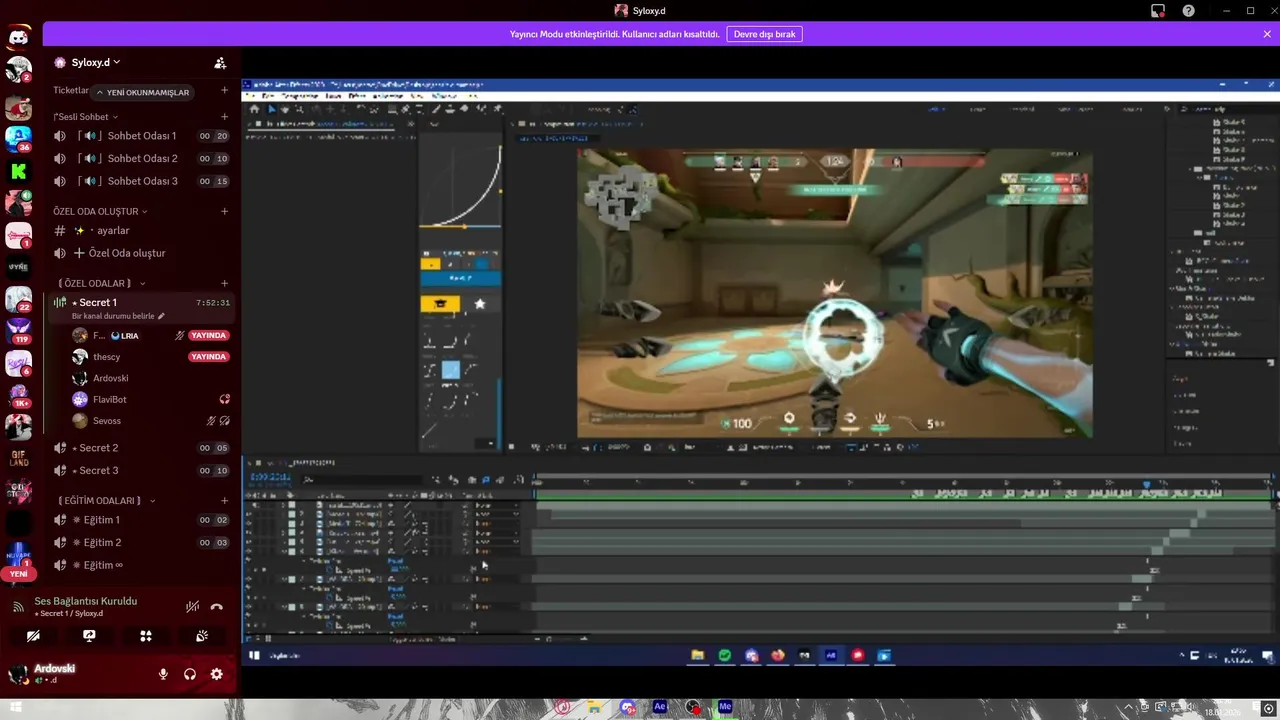
Task: Open the ayarlar text channel
Action: (141, 230)
